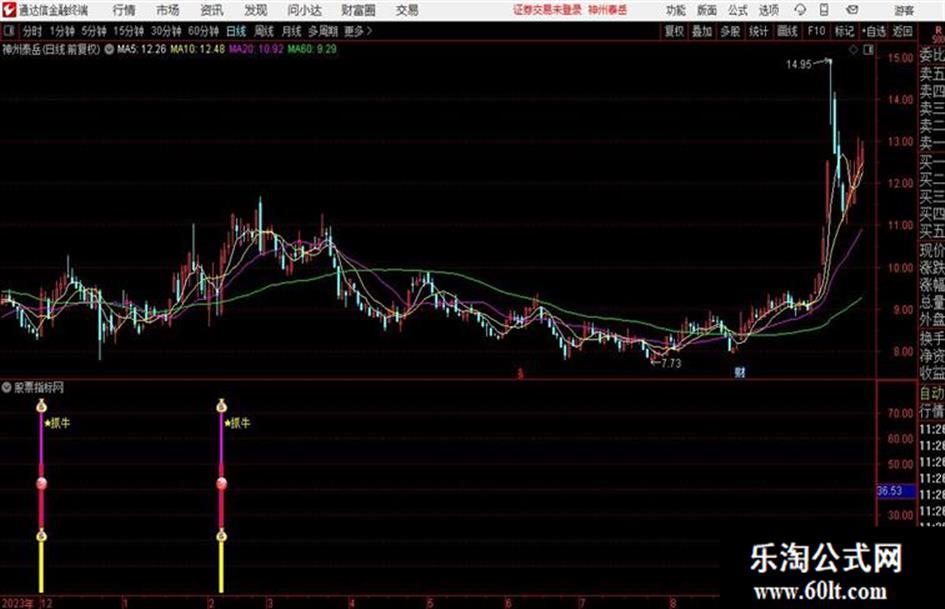Click the 36.53 indicator value box
945x609 pixels.
pyautogui.click(x=896, y=491)
